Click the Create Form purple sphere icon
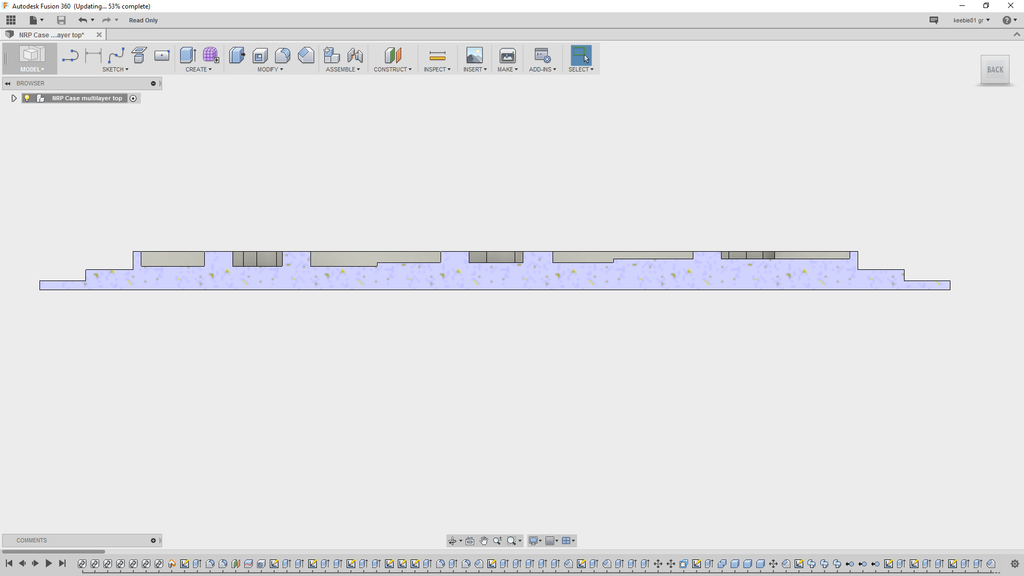1024x576 pixels. pyautogui.click(x=211, y=56)
